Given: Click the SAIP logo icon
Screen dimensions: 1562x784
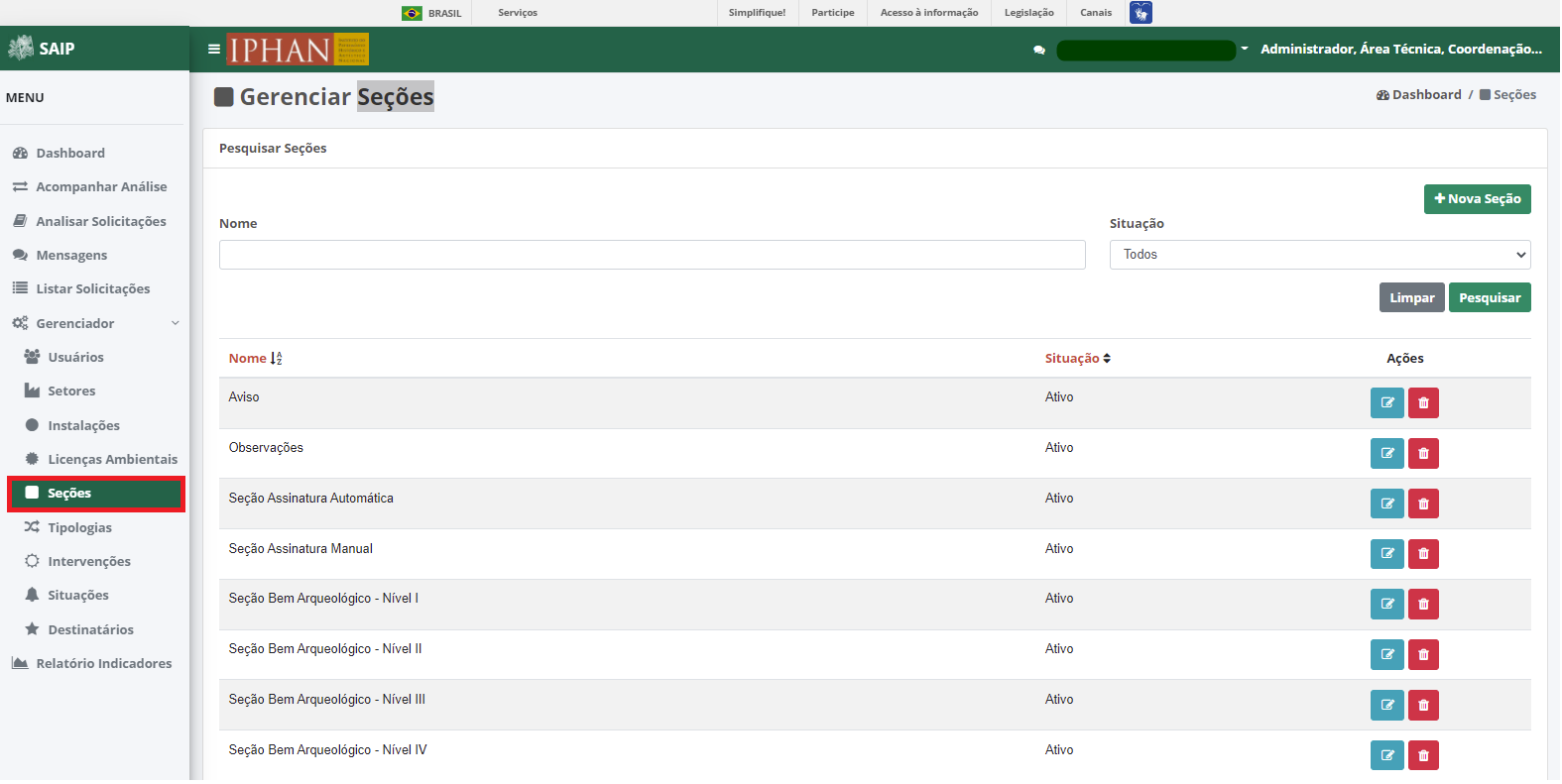Looking at the screenshot, I should 21,48.
